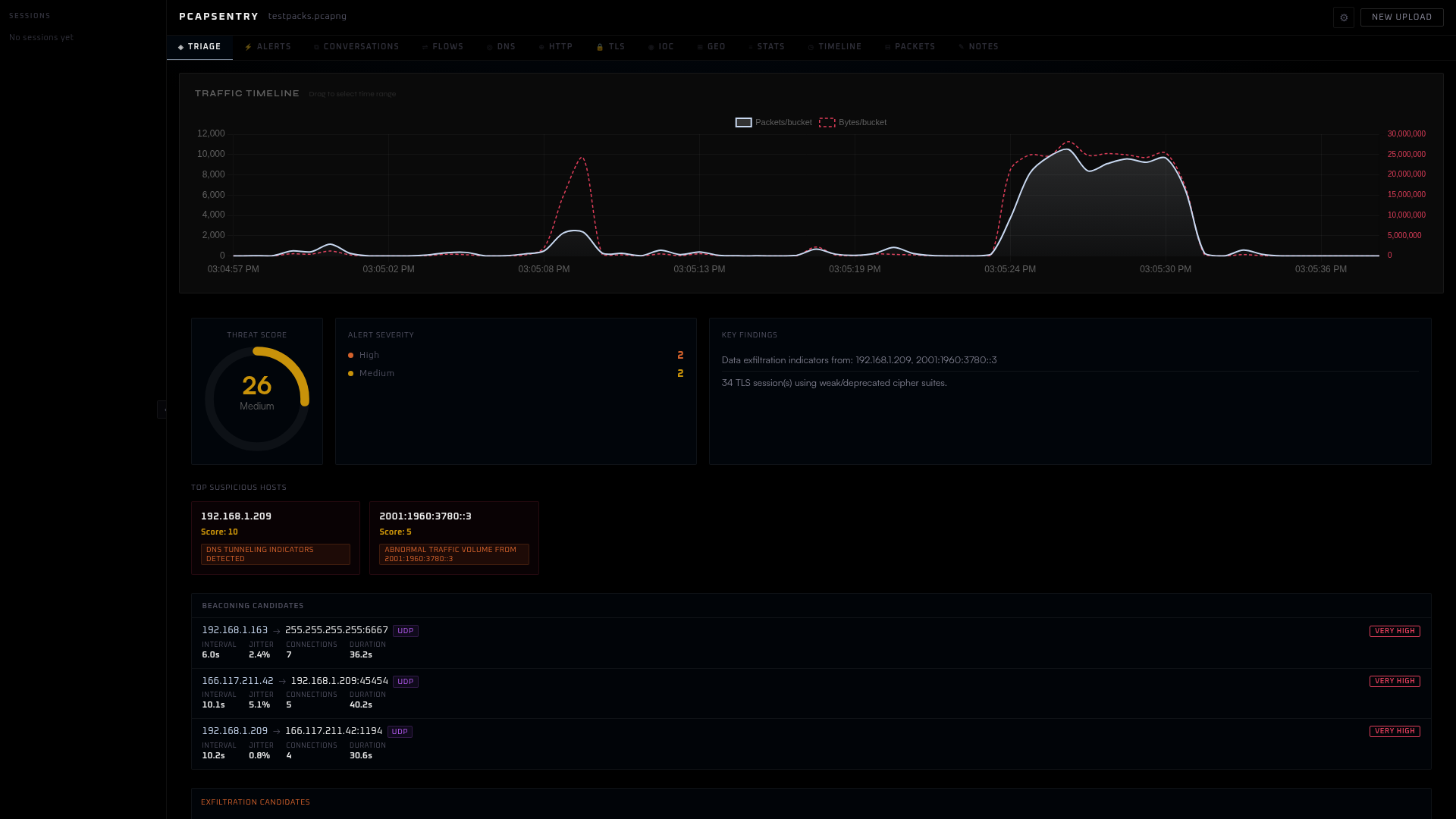Click the diamond Triage tab icon
The width and height of the screenshot is (1456, 819).
tap(181, 47)
